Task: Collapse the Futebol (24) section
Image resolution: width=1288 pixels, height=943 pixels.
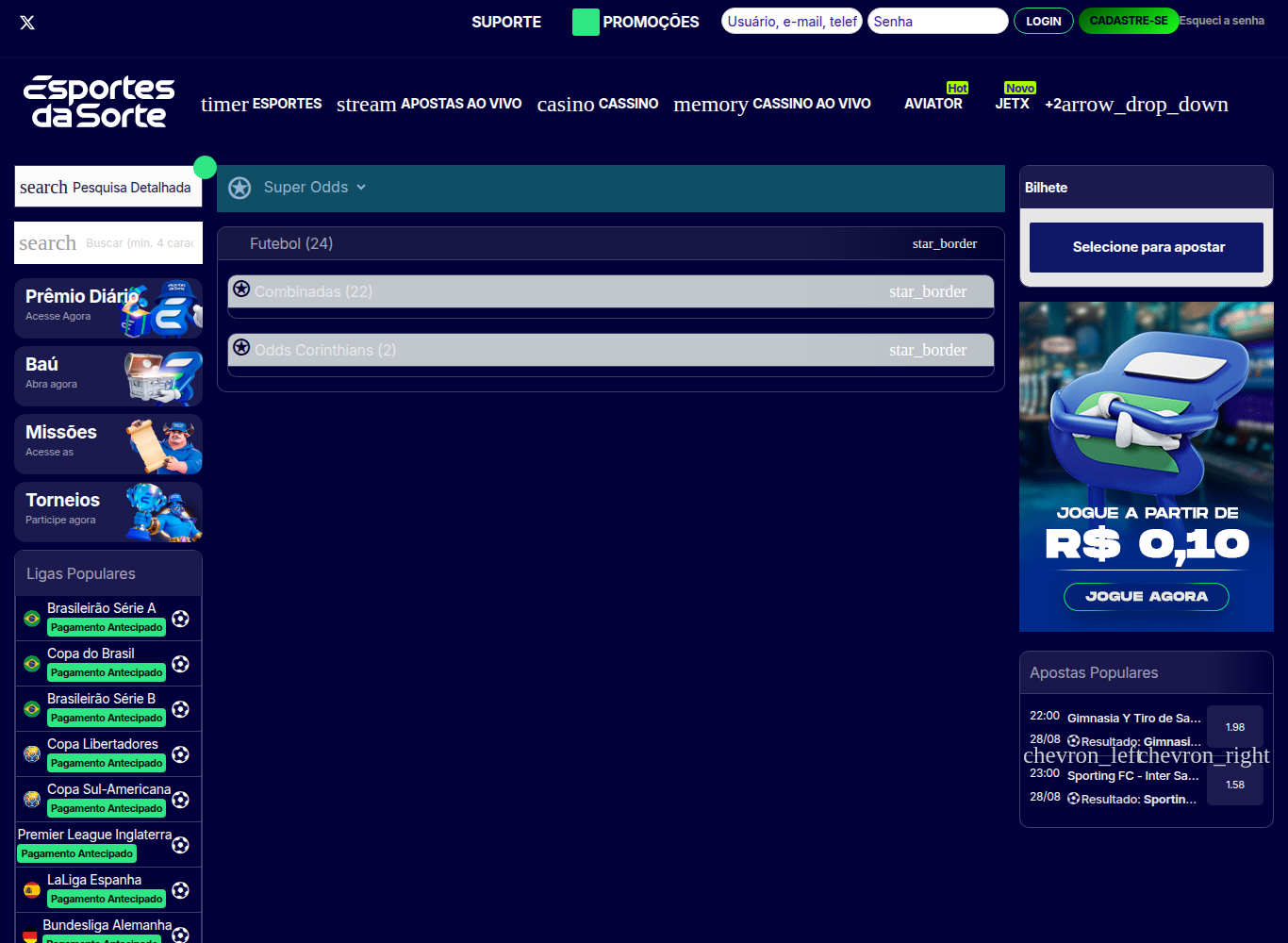Action: [611, 243]
